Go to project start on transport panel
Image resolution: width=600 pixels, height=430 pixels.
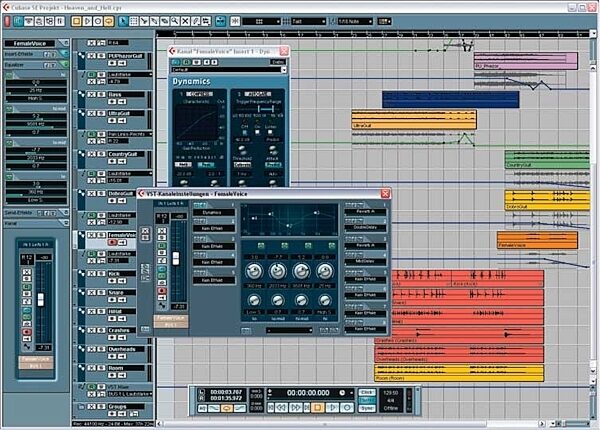tap(271, 407)
